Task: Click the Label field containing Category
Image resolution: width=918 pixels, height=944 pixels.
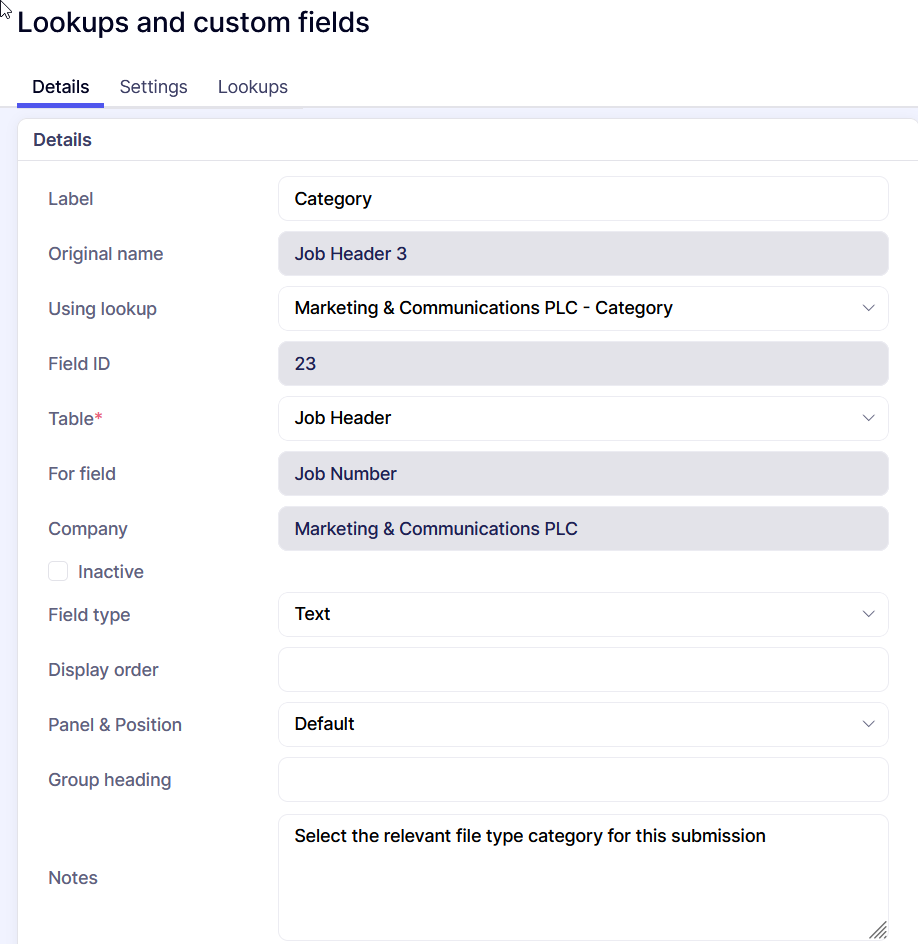Action: [x=583, y=198]
